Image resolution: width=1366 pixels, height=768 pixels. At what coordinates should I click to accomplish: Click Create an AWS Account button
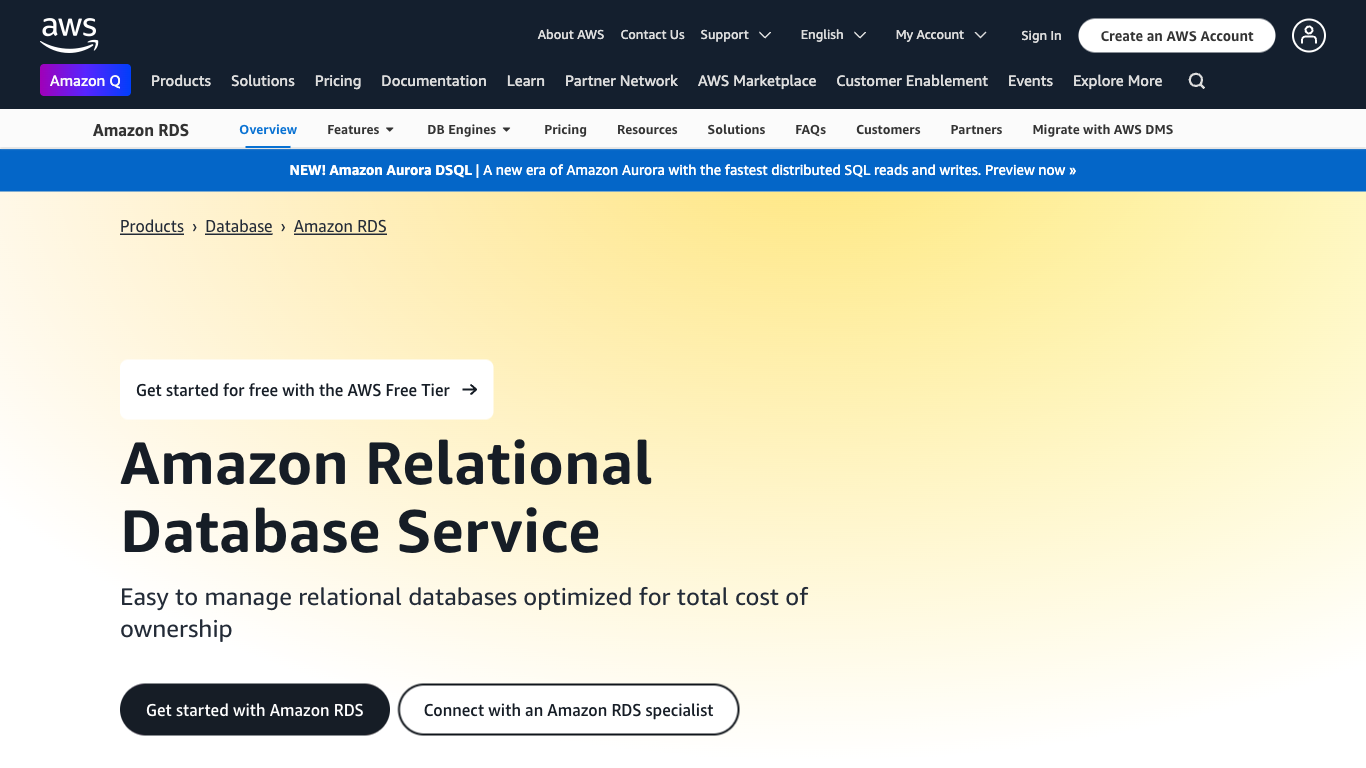tap(1177, 36)
